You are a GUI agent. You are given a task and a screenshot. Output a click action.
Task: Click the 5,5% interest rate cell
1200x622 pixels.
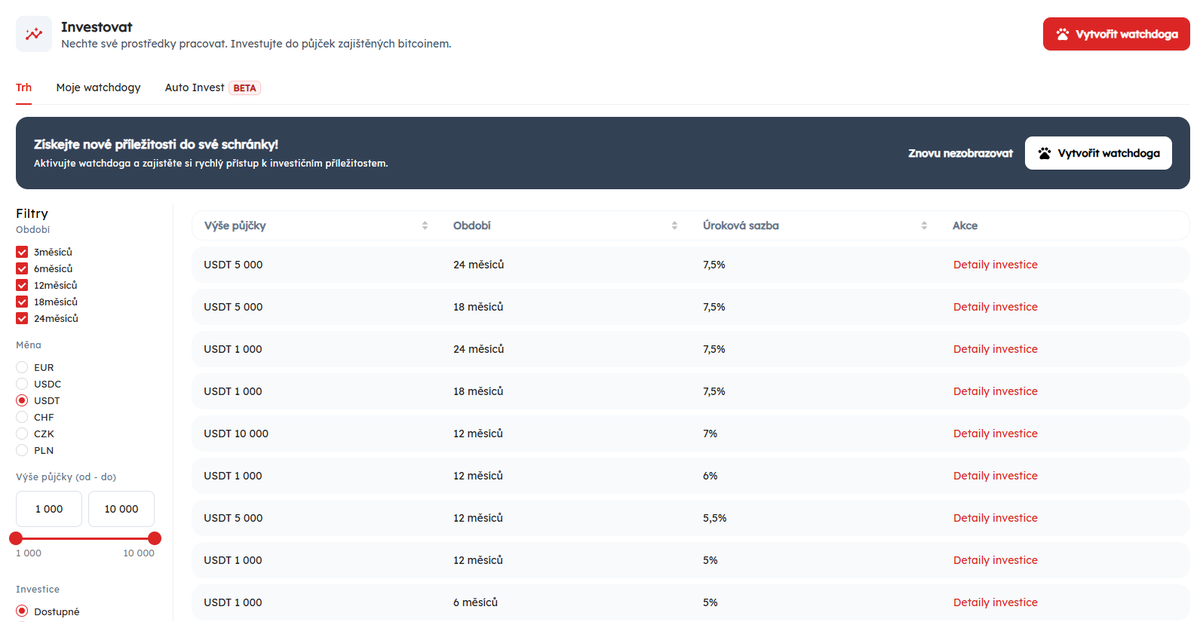[715, 518]
